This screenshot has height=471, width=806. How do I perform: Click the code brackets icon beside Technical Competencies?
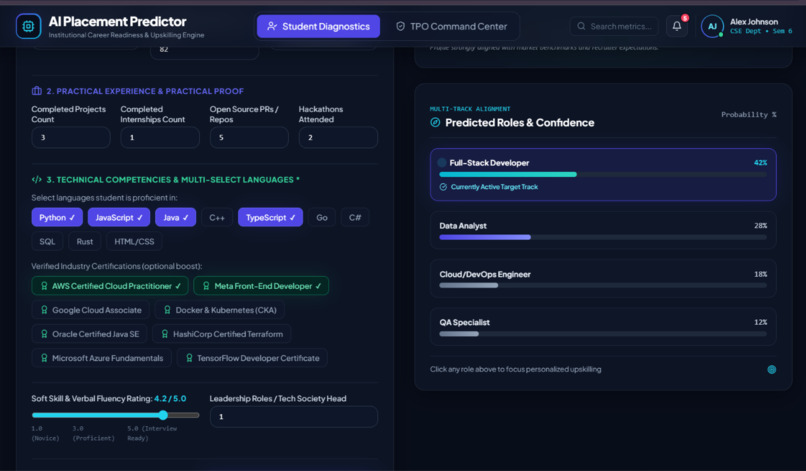tap(36, 179)
